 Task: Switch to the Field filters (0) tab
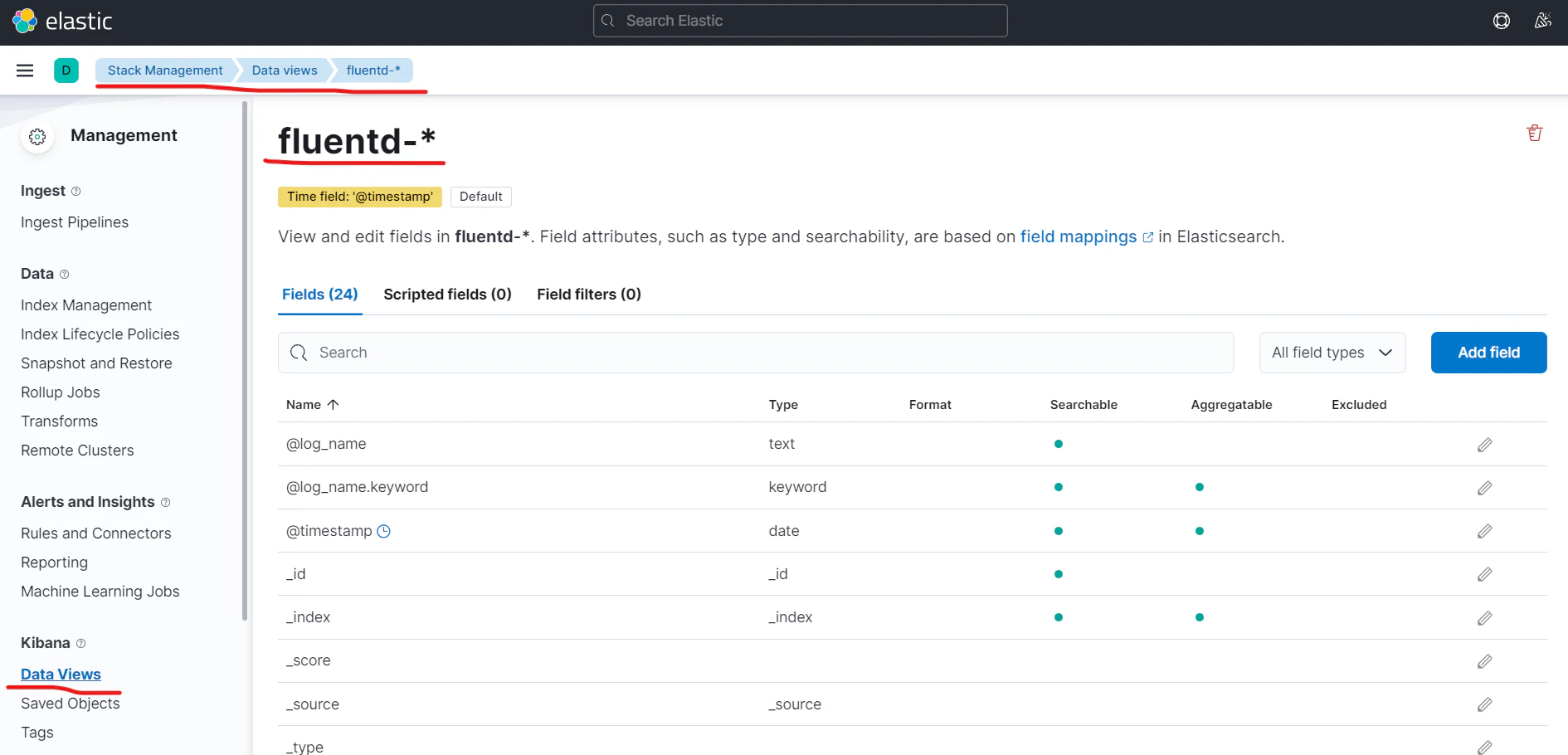point(589,295)
